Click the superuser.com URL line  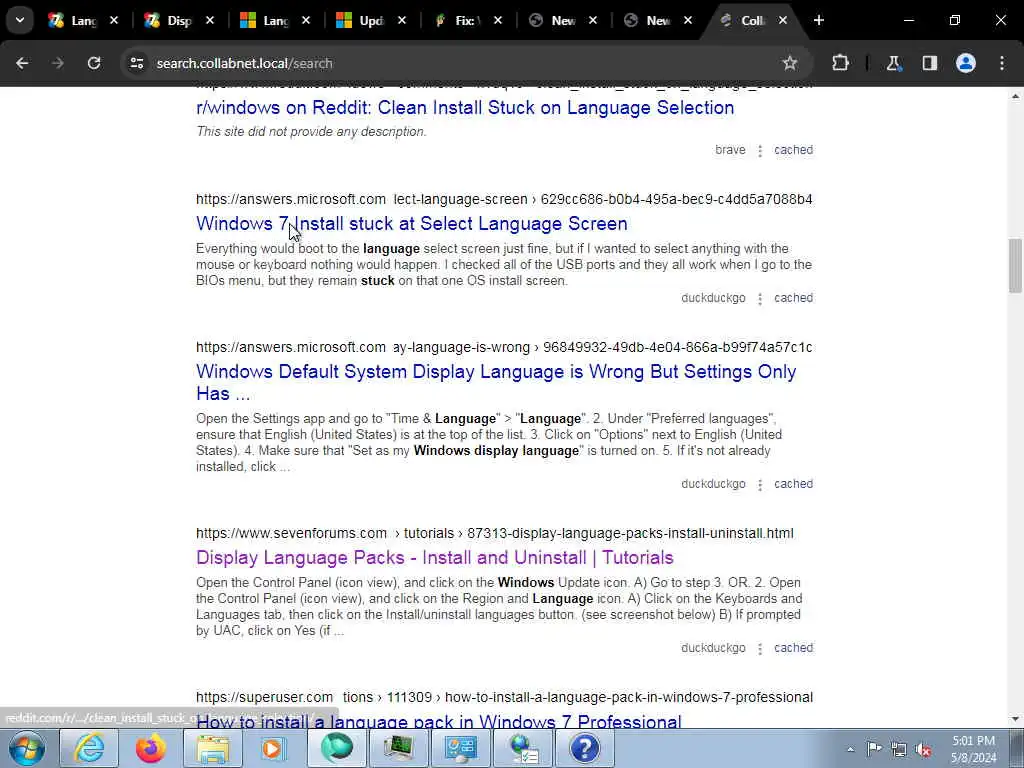[504, 697]
